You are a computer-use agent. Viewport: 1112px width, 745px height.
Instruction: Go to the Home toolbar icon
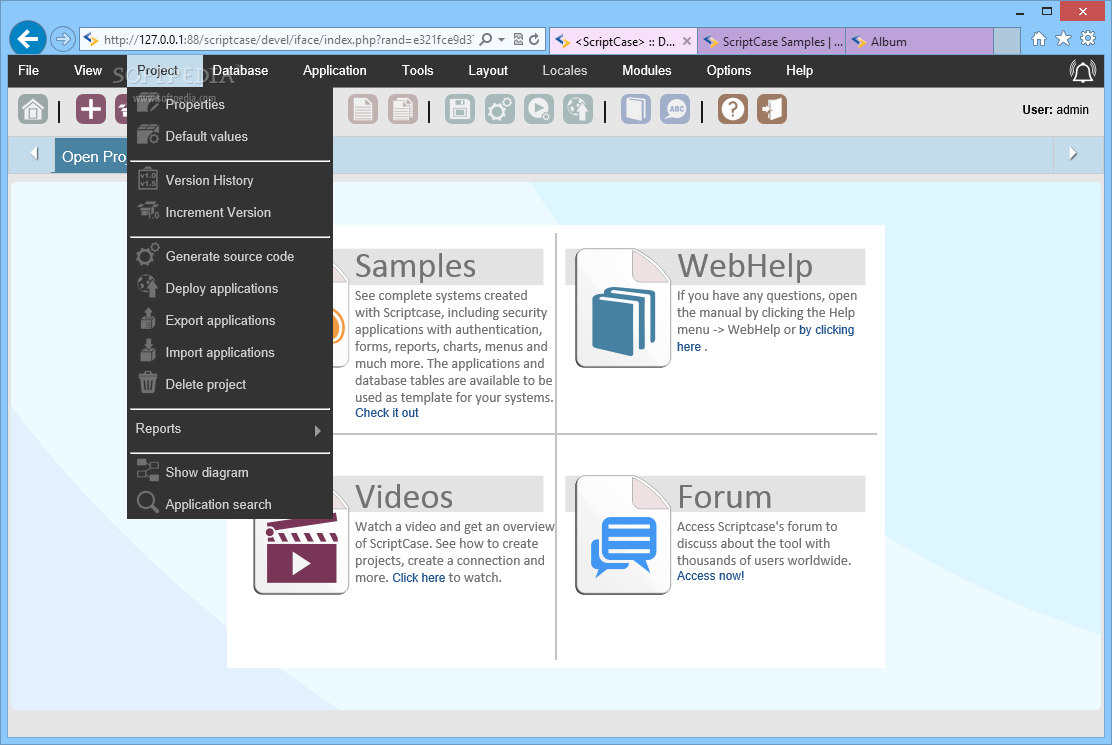pyautogui.click(x=33, y=109)
